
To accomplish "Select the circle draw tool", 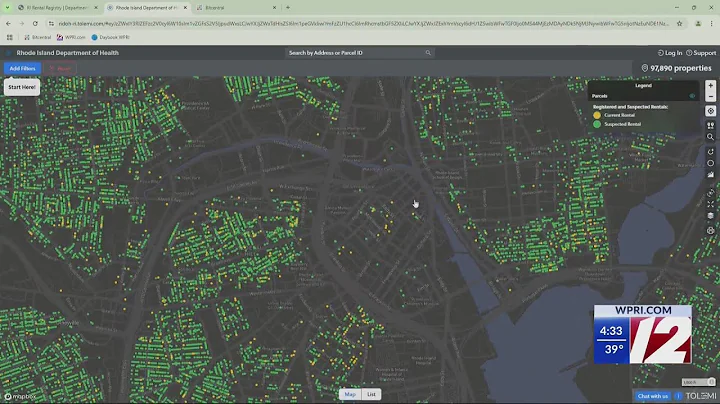I will (x=710, y=163).
